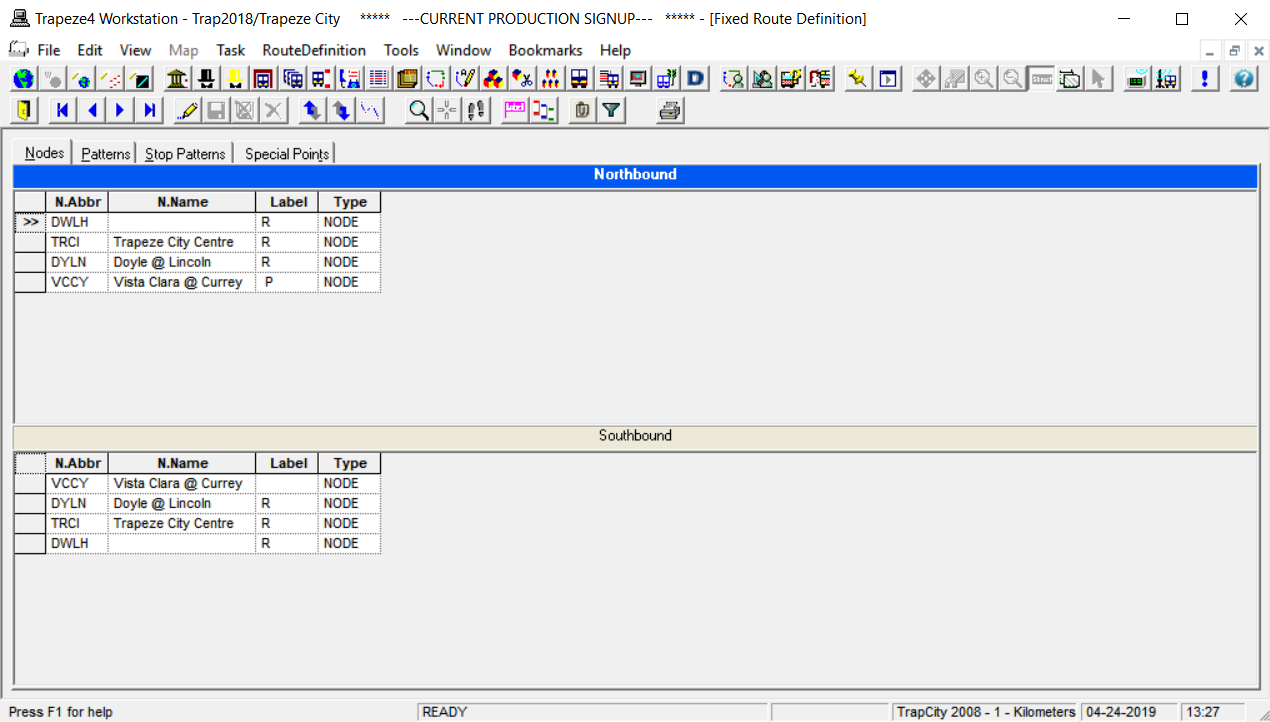Open the map globe tool
Image resolution: width=1270 pixels, height=722 pixels.
point(22,78)
